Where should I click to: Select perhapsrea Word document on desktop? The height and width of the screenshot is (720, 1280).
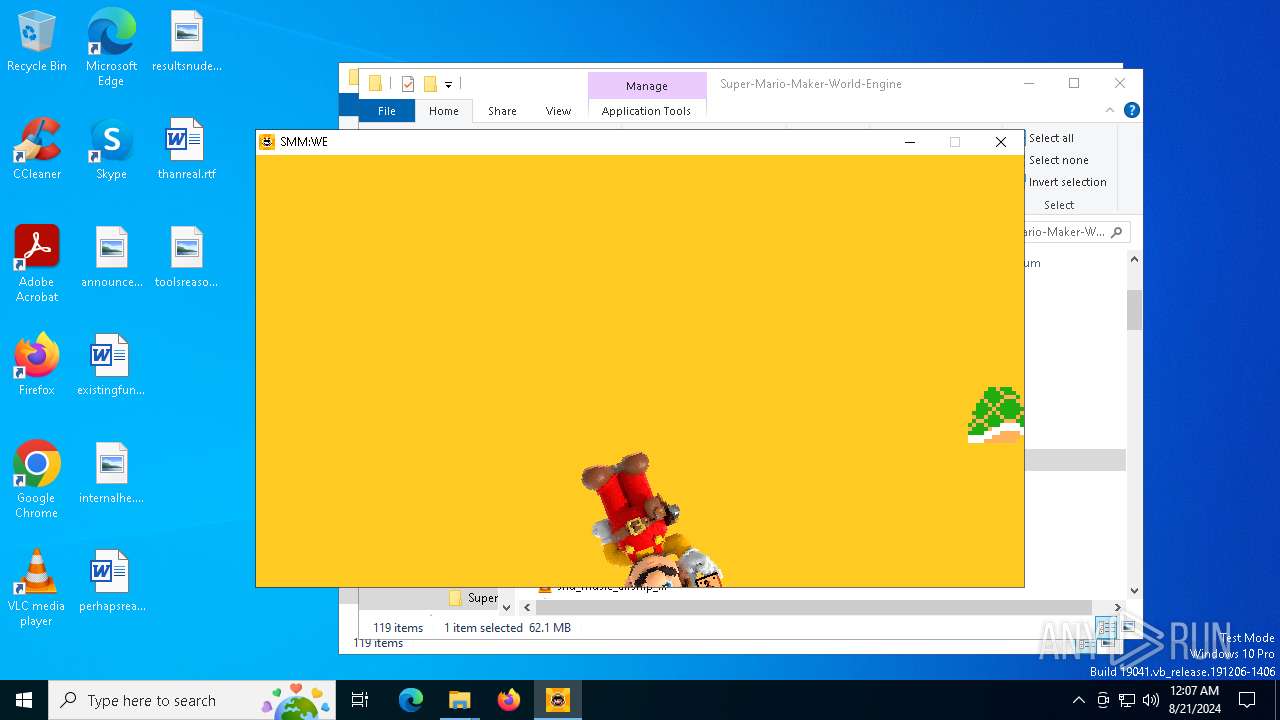(x=111, y=581)
